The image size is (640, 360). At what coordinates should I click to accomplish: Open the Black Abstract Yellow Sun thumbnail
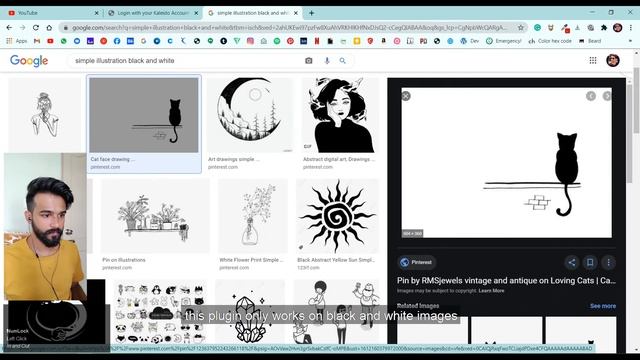point(338,216)
